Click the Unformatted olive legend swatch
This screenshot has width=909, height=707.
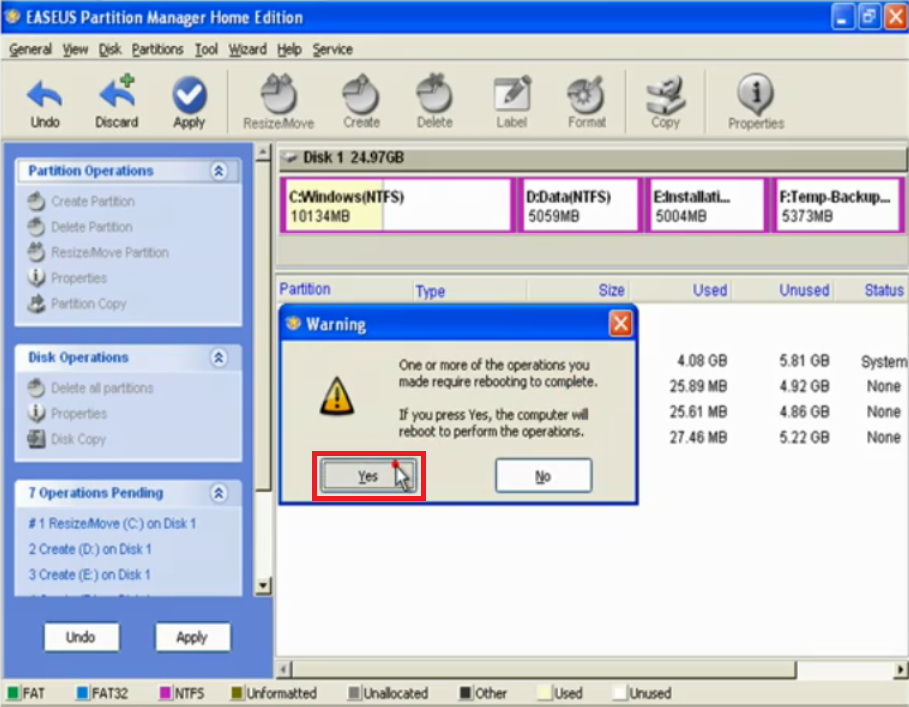click(237, 693)
